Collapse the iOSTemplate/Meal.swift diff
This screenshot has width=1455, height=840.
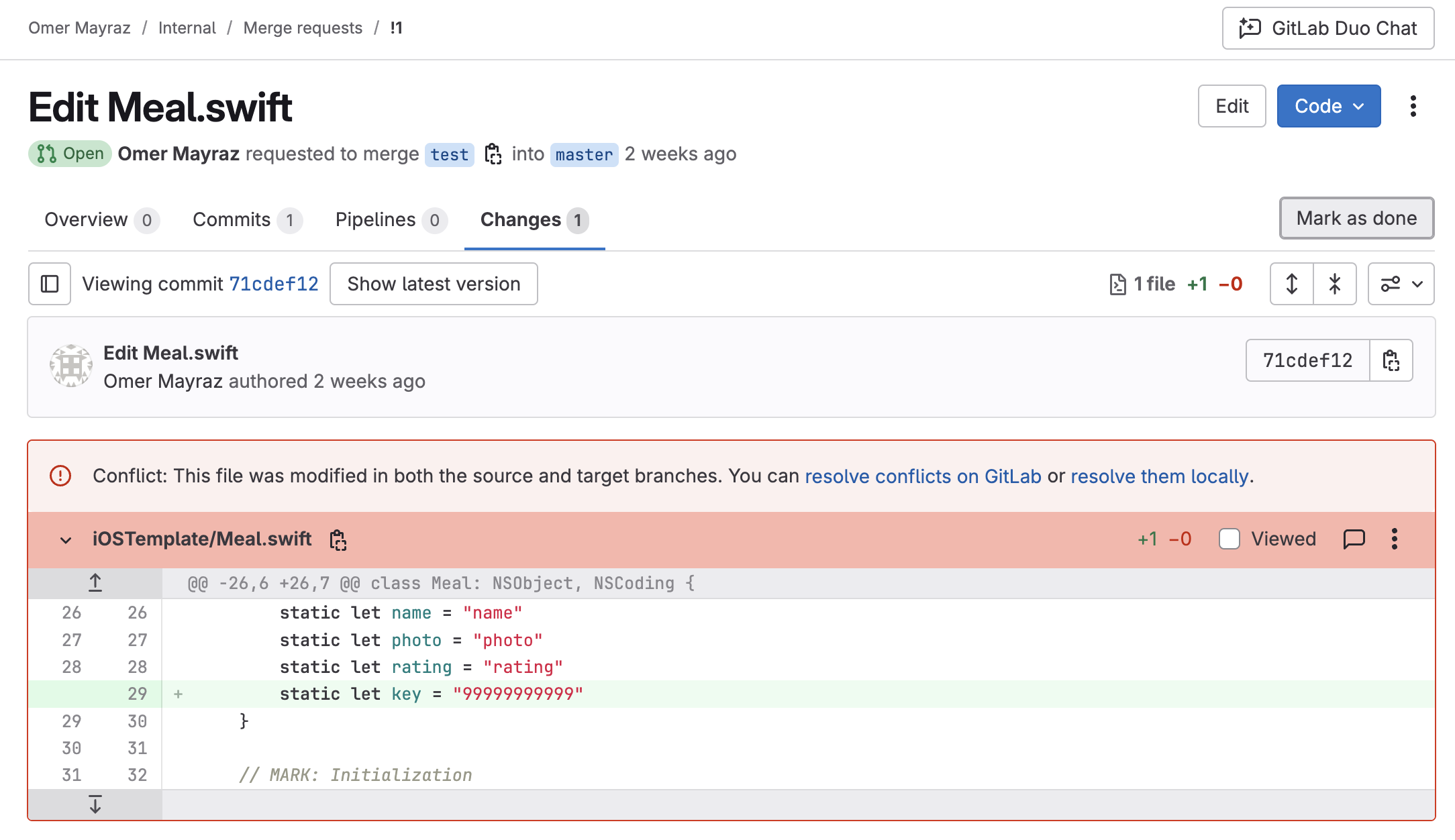click(x=65, y=539)
